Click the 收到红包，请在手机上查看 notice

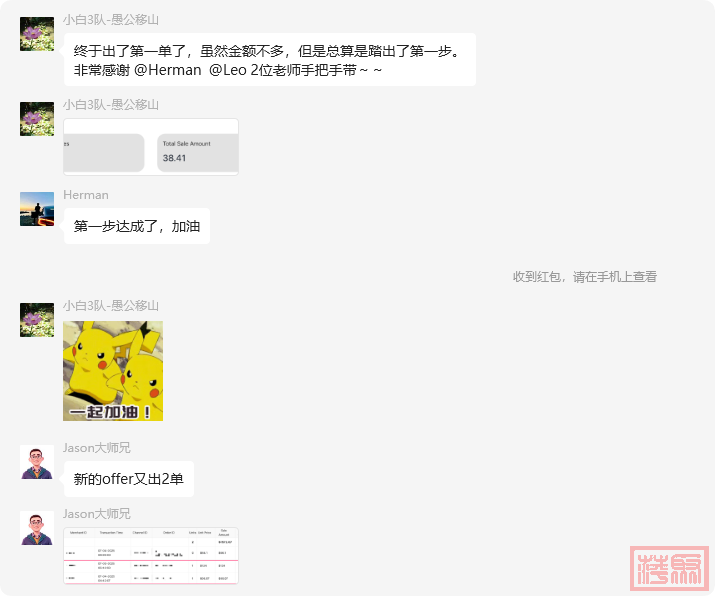point(584,277)
